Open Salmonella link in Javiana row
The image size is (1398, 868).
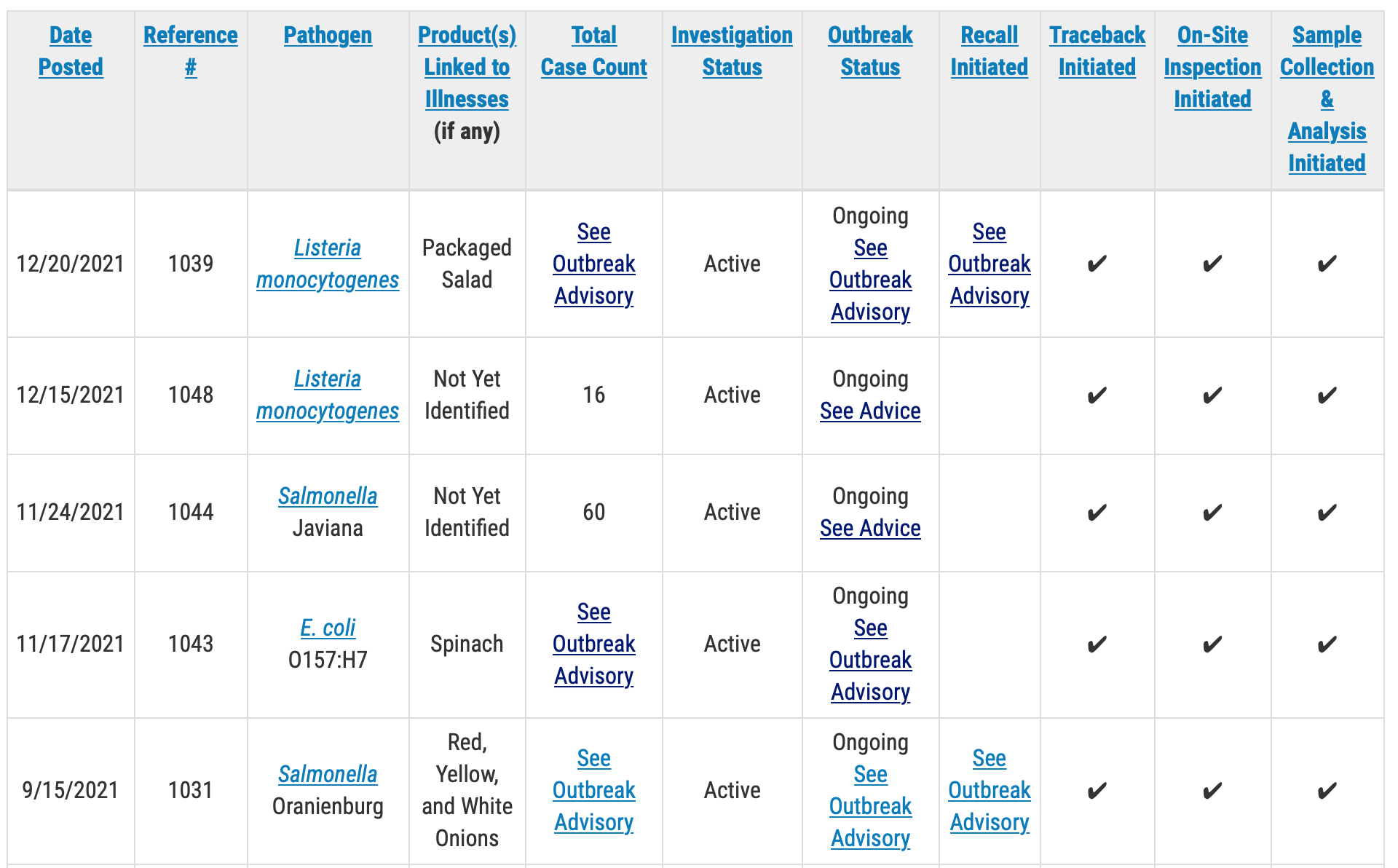point(328,496)
